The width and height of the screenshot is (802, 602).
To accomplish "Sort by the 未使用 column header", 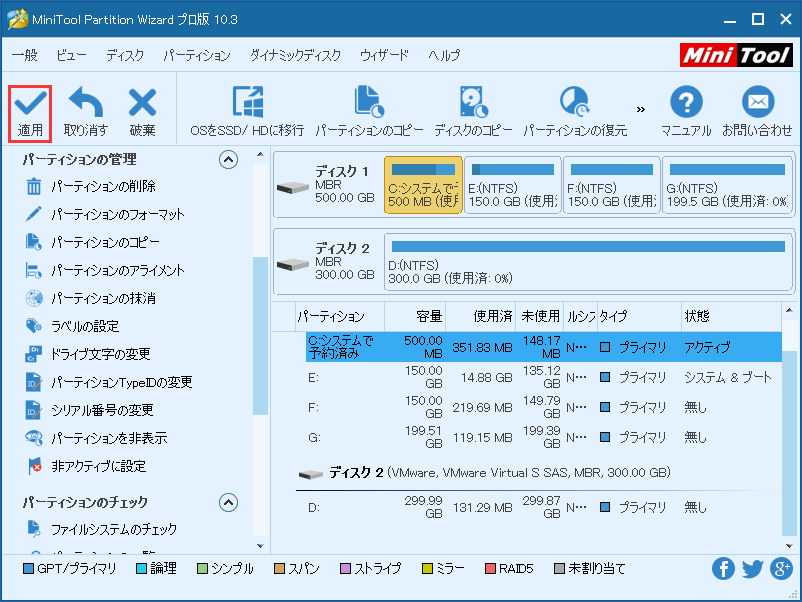I will [x=539, y=317].
